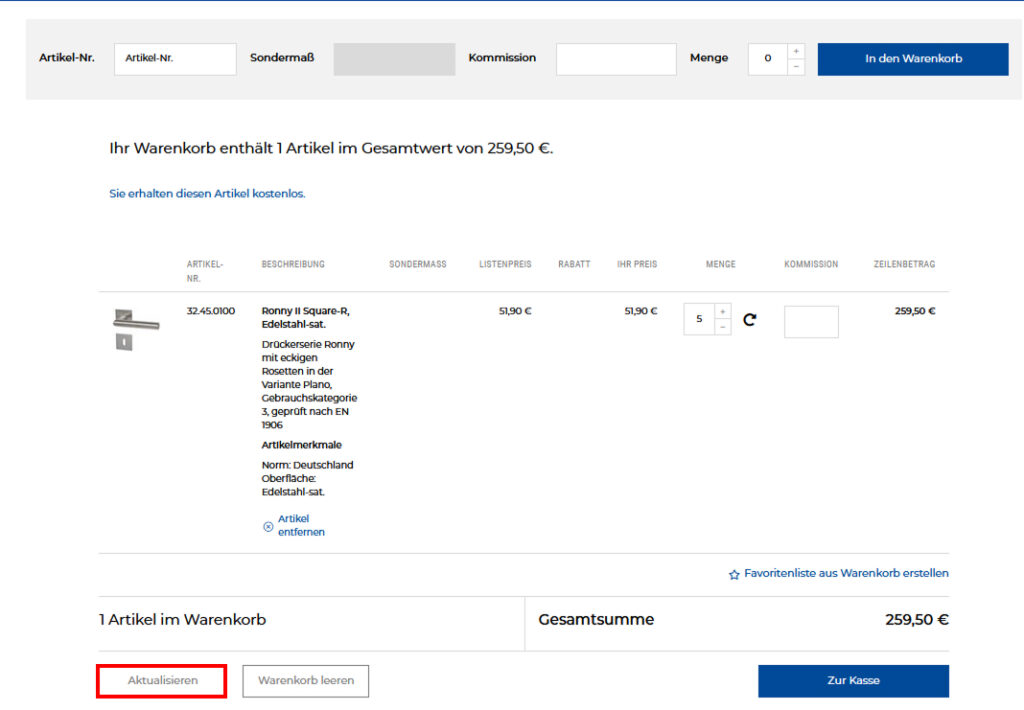Click the circled X remove-article icon
This screenshot has width=1024, height=710.
(268, 526)
